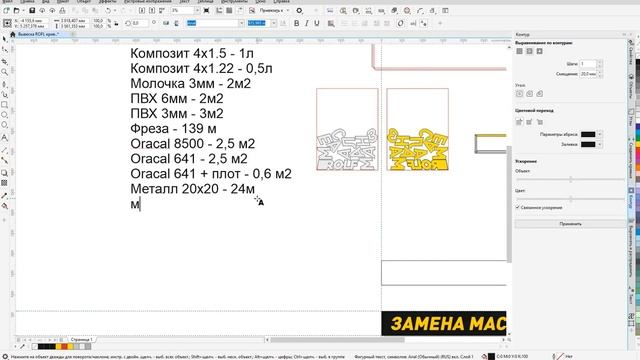640x360 pixels.
Task: Open the 'Привязать к' snap dropdown
Action: pyautogui.click(x=274, y=10)
